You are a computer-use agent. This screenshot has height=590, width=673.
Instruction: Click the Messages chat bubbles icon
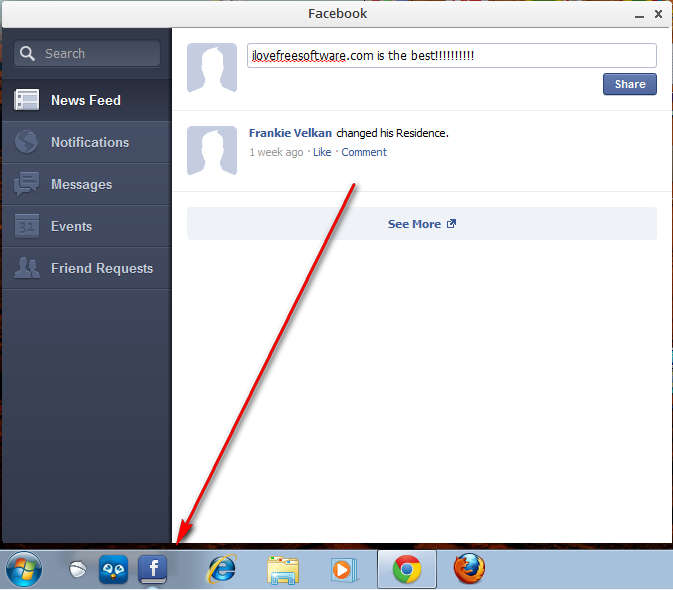coord(26,184)
